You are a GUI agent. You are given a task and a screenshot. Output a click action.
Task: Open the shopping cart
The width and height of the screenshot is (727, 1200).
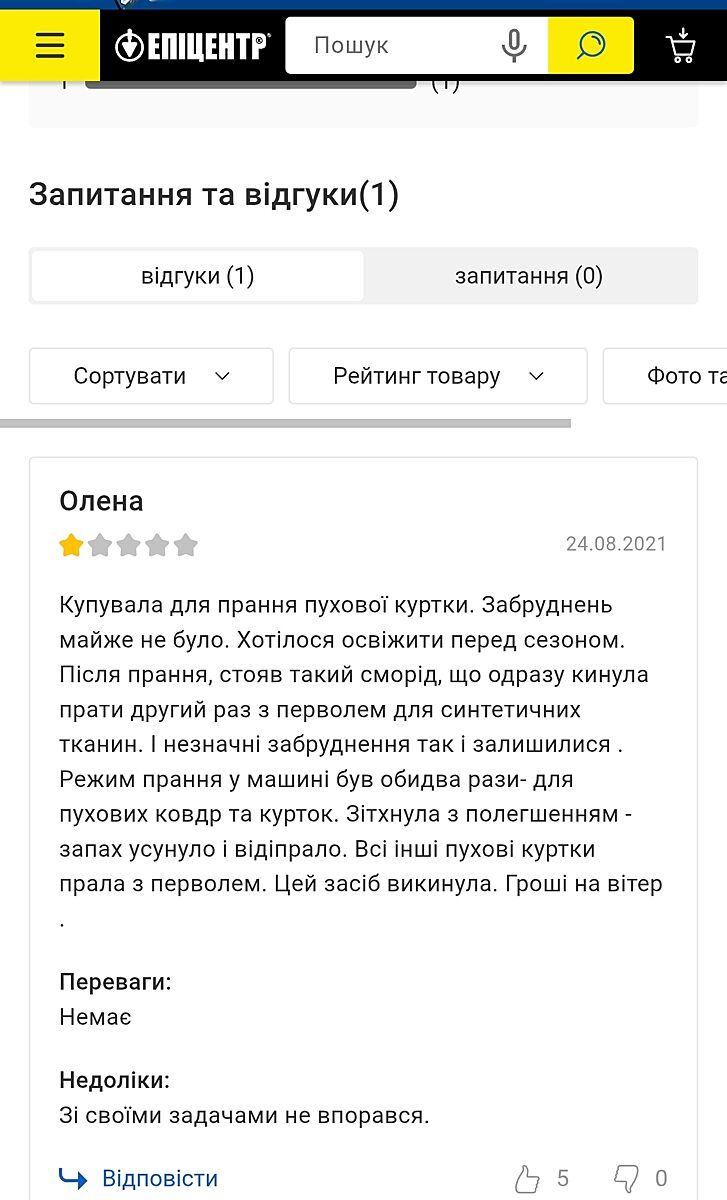click(681, 46)
